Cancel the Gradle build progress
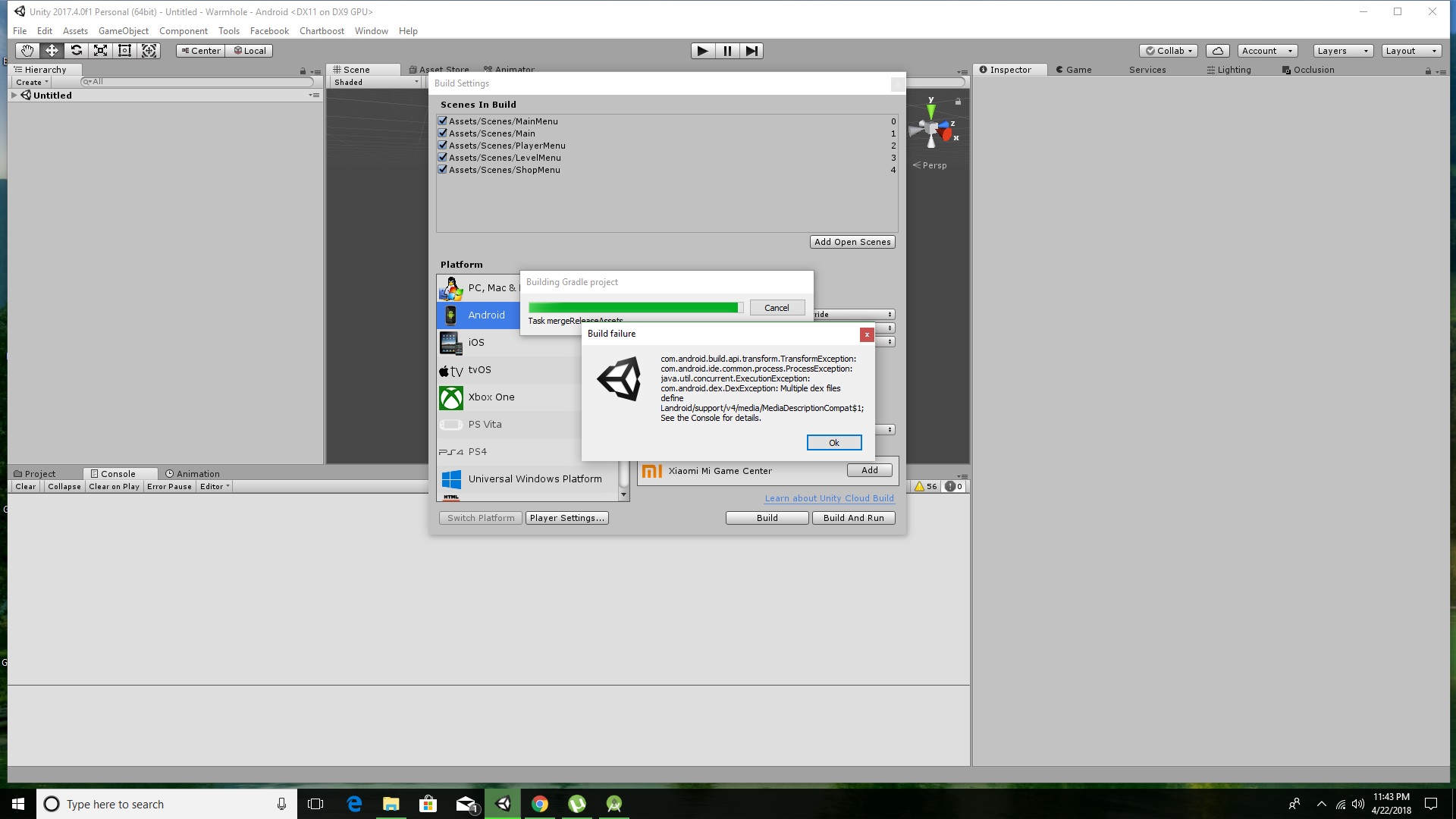The width and height of the screenshot is (1456, 819). (x=777, y=308)
